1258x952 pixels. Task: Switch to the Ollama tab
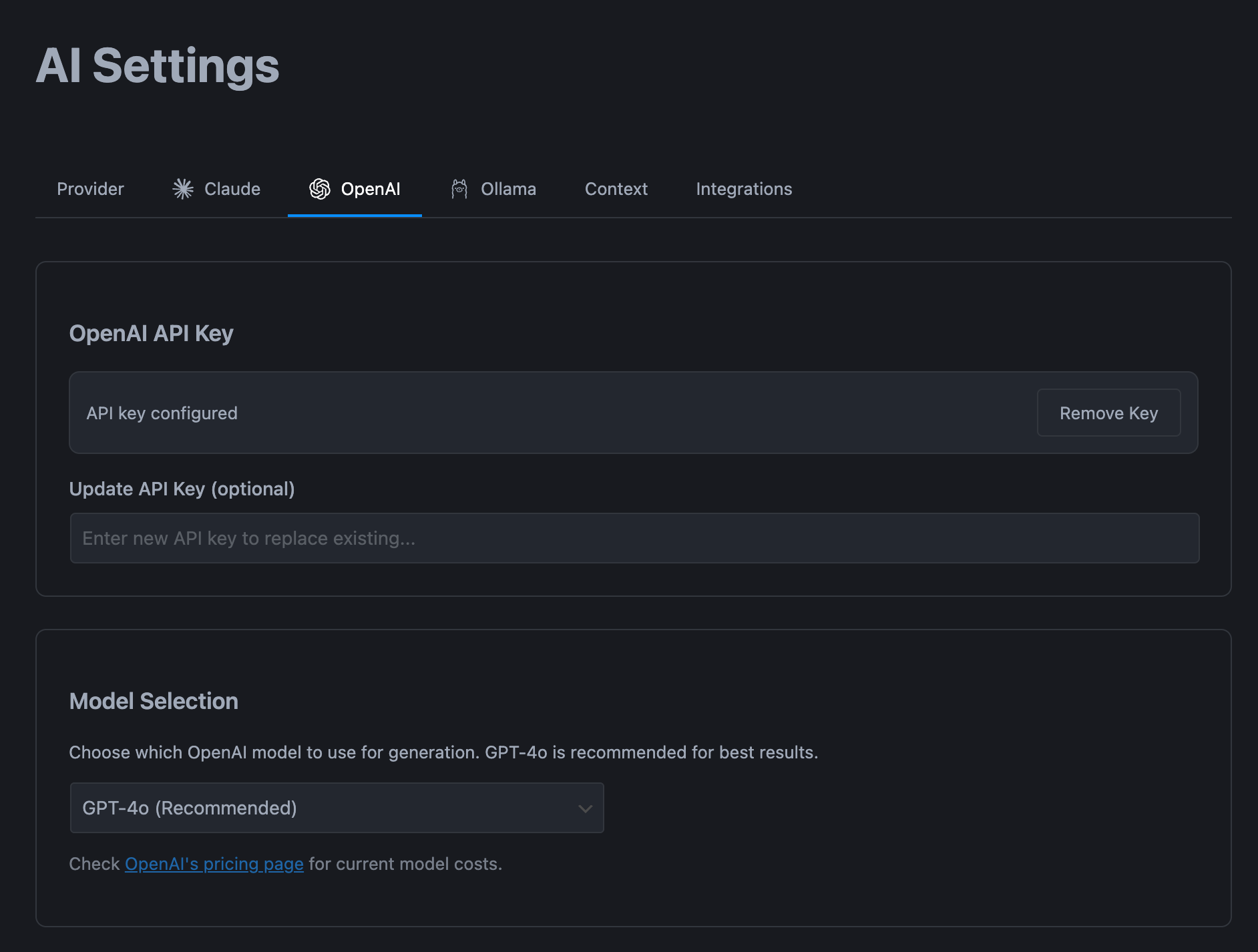[493, 189]
